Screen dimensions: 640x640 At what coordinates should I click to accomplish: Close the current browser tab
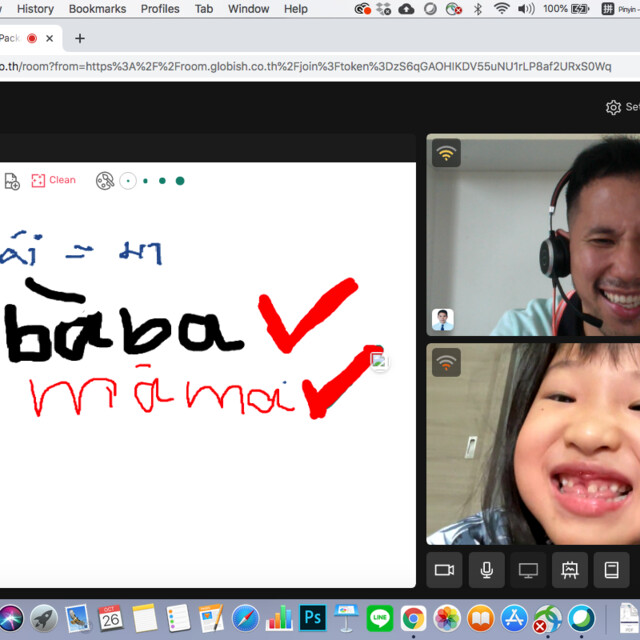click(x=49, y=38)
